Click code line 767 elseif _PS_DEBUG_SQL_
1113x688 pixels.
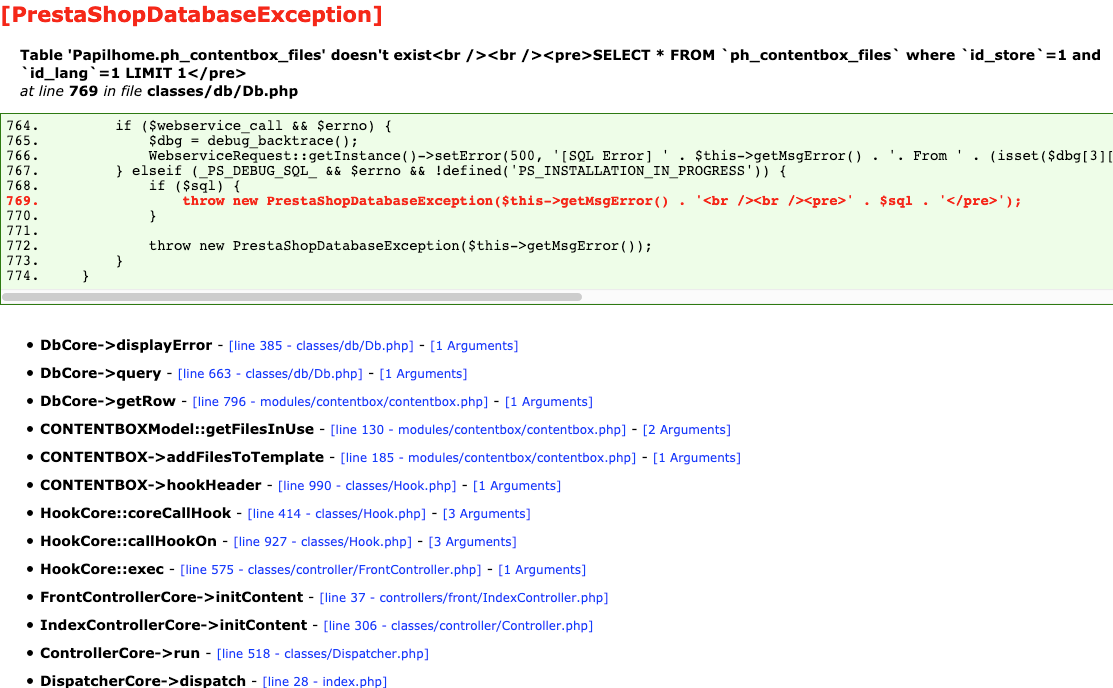point(451,170)
